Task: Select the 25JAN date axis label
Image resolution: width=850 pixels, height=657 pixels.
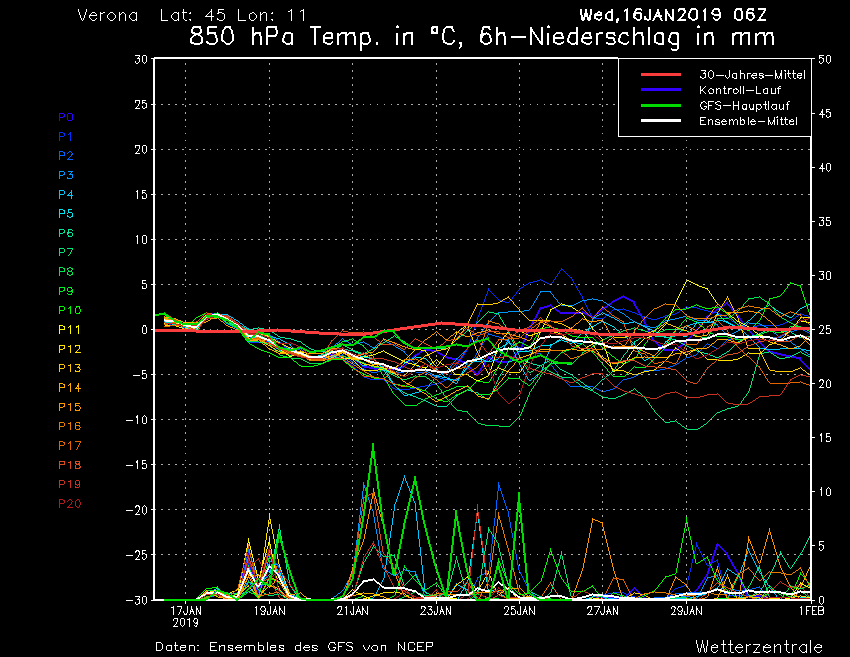Action: pos(519,609)
